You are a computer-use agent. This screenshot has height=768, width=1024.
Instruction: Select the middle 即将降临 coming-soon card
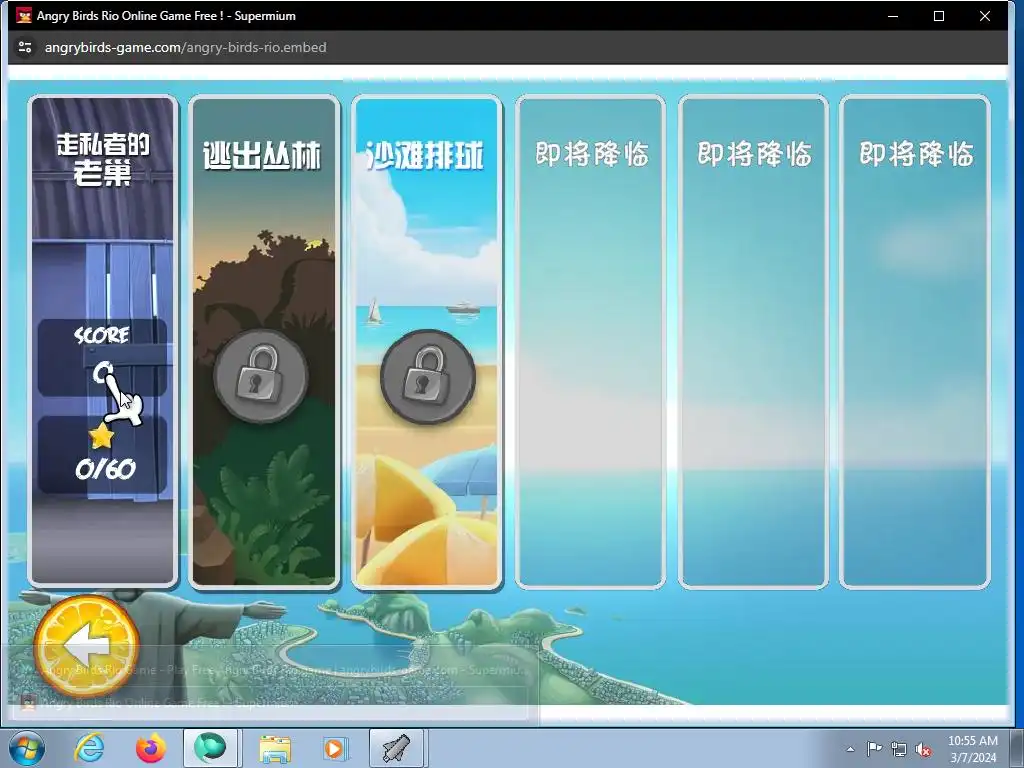tap(753, 342)
